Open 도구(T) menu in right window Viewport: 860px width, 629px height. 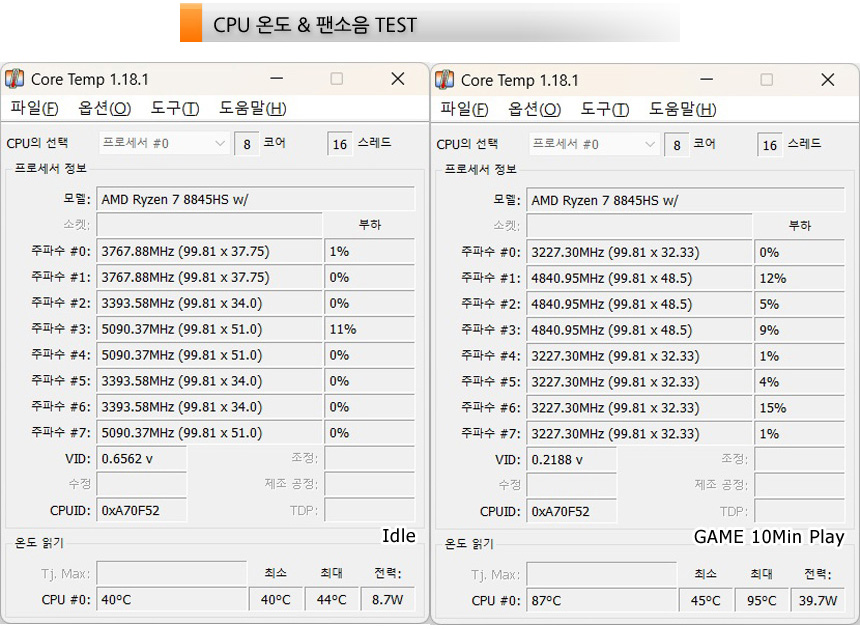point(604,109)
